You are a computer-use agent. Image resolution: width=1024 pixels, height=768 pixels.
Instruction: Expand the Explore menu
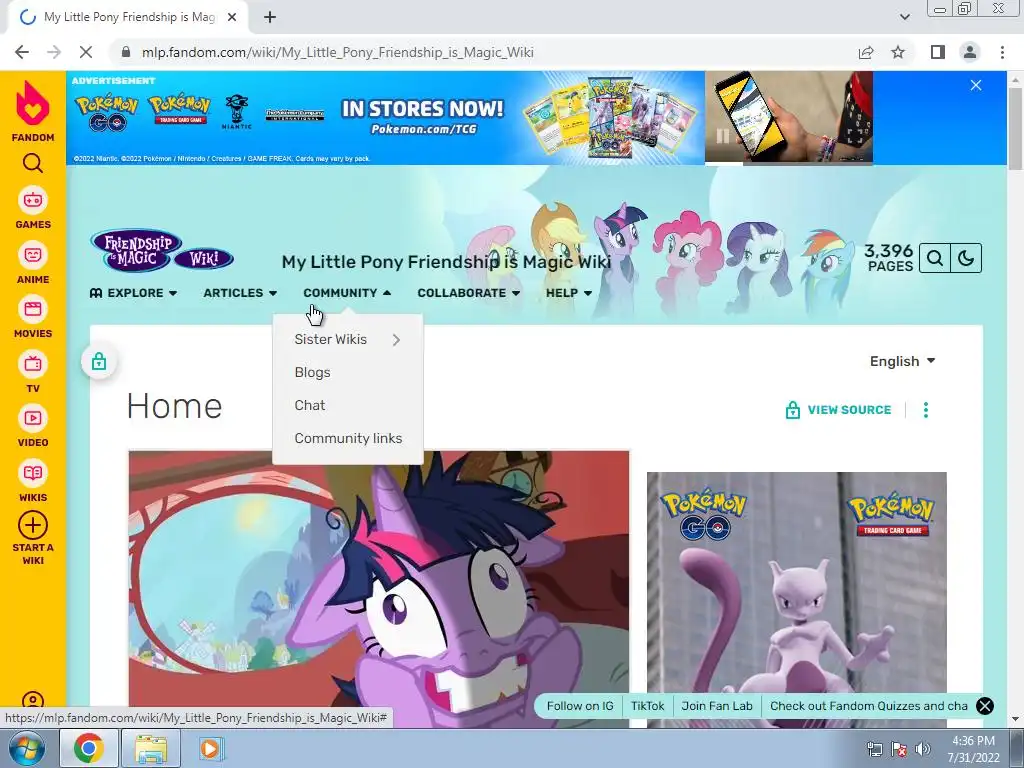[133, 293]
